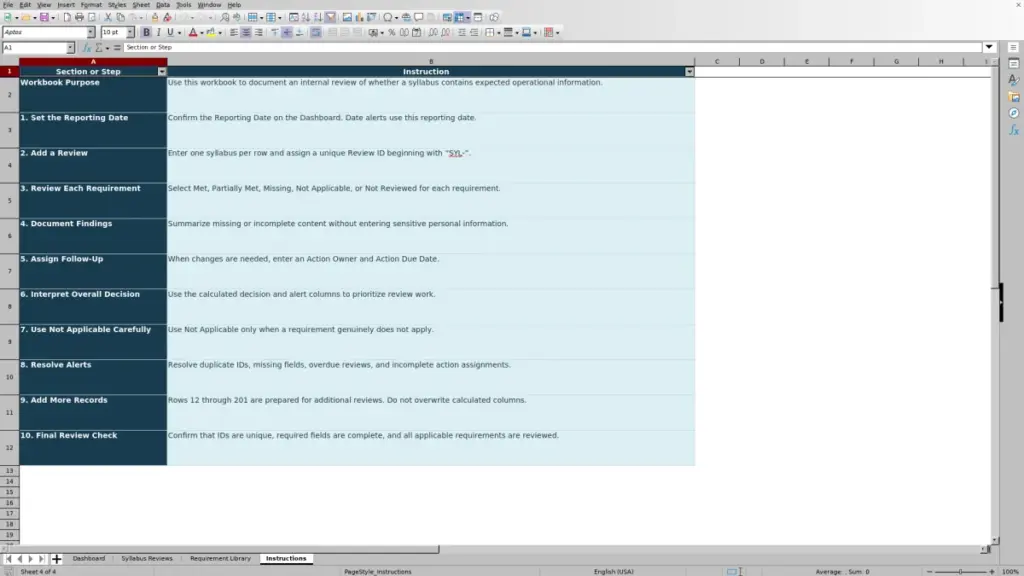Screen dimensions: 1024x576
Task: Click the Insert Comment icon
Action: point(419,17)
